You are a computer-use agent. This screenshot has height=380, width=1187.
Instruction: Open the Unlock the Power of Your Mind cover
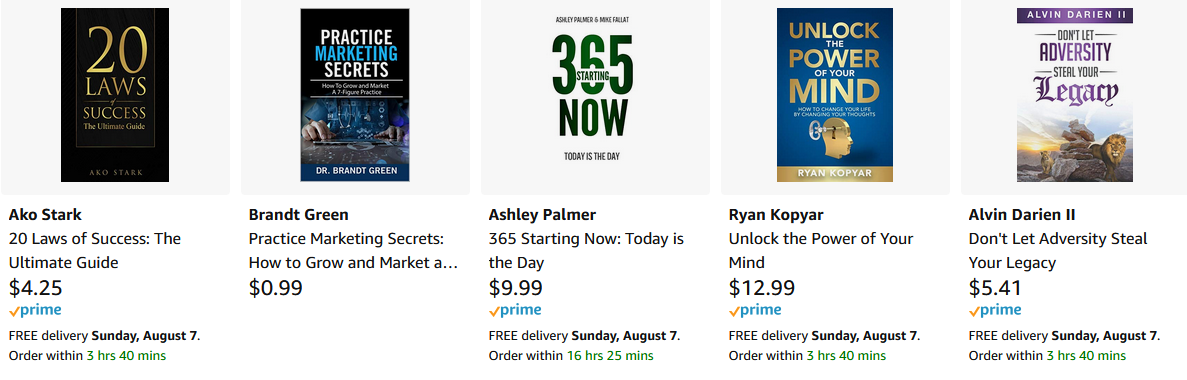pyautogui.click(x=835, y=95)
